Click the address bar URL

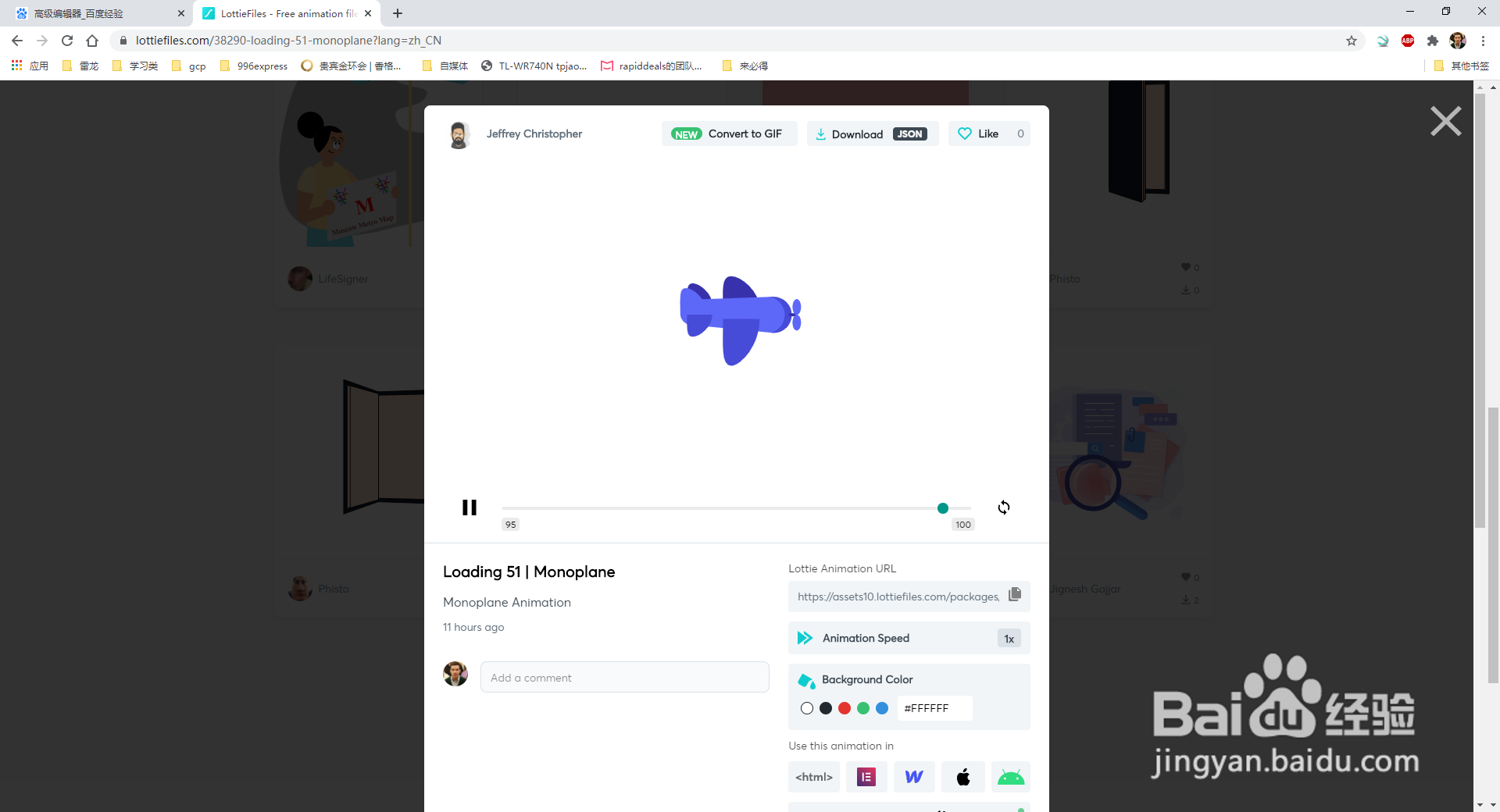(288, 41)
